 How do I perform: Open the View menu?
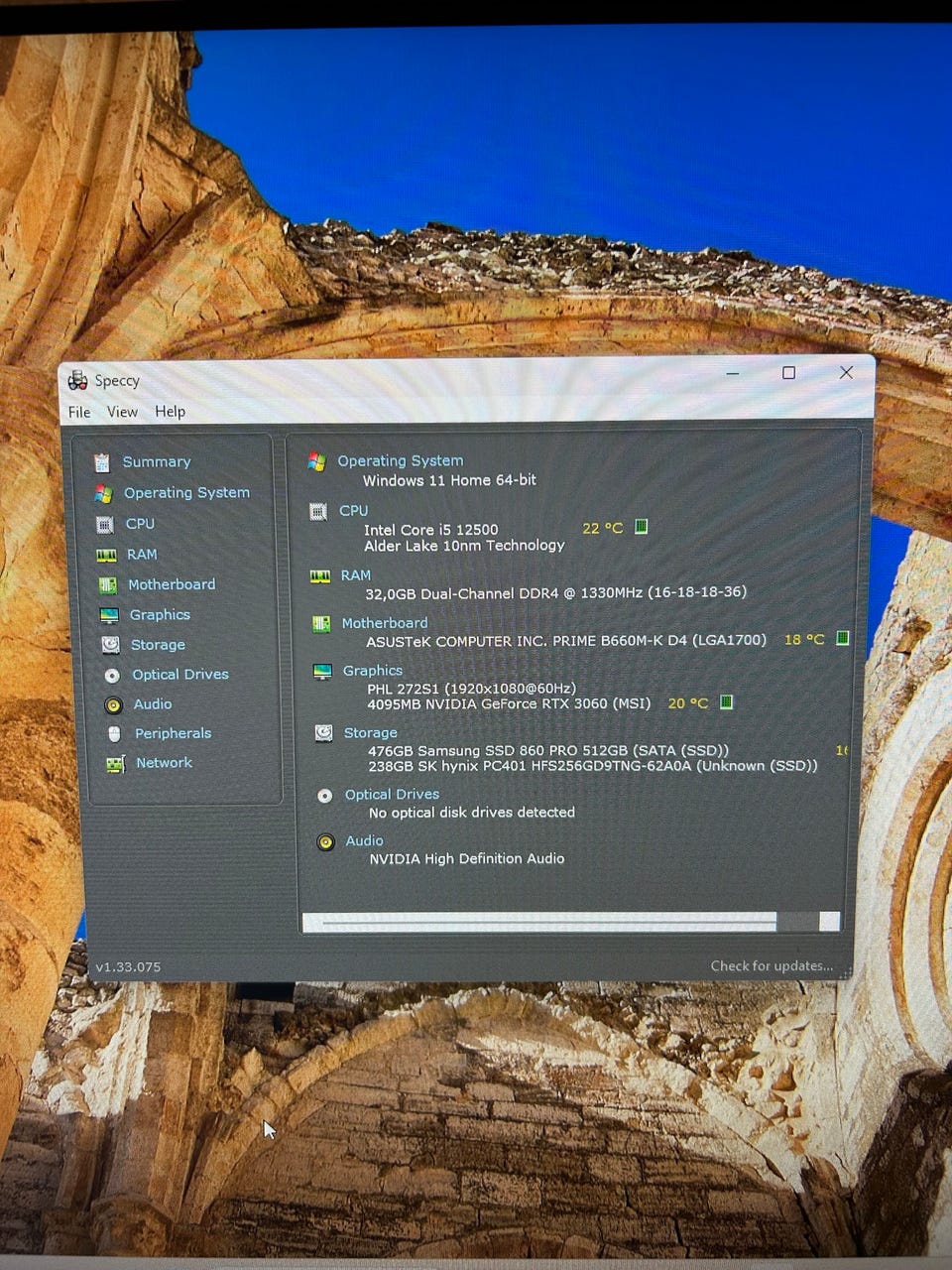(122, 412)
